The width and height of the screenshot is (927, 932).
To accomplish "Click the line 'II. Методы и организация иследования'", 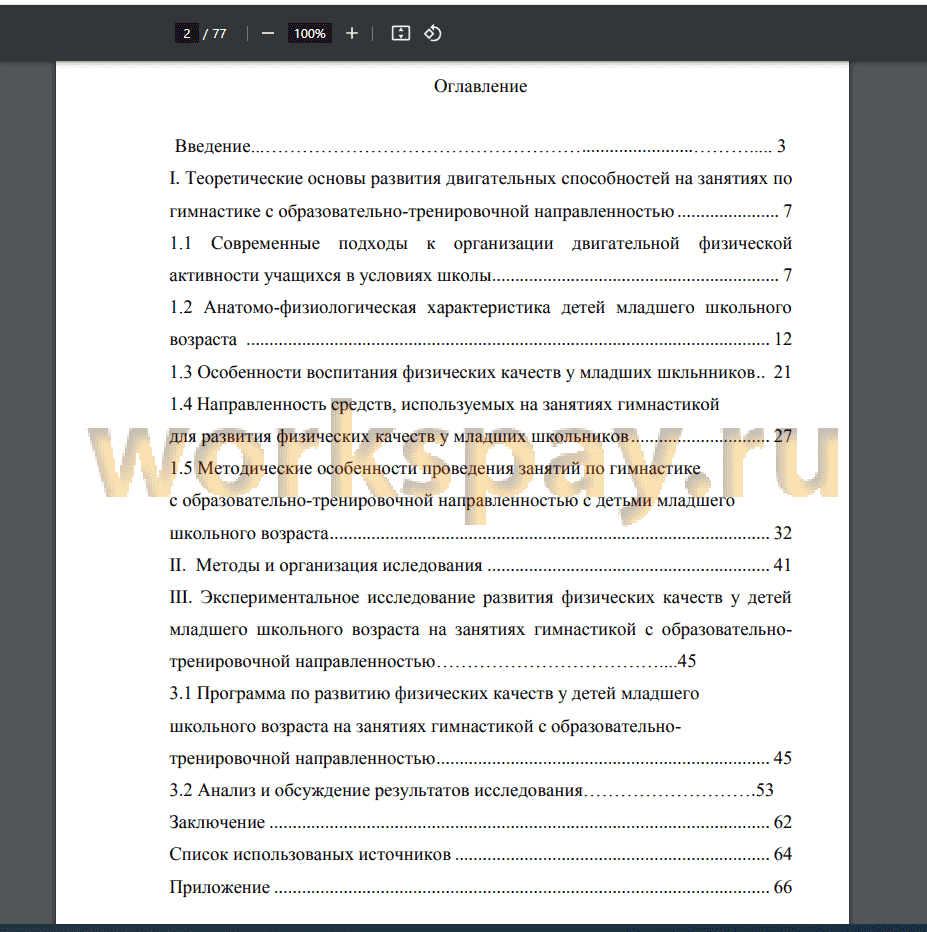I will pos(480,565).
